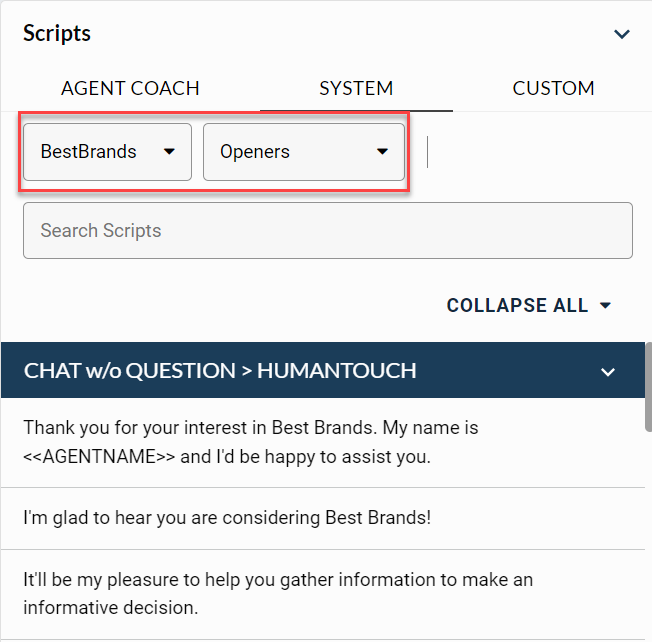
Task: Collapse the Scripts panel chevron
Action: click(622, 34)
